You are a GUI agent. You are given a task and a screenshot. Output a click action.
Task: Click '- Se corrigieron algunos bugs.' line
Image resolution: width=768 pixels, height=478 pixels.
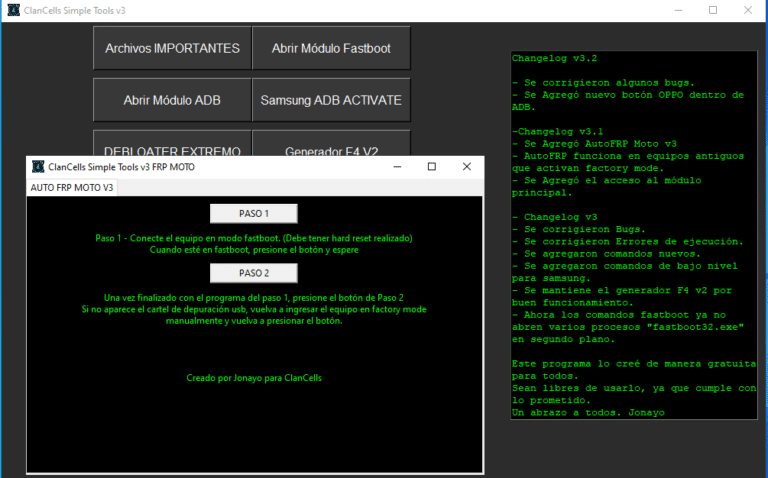click(x=603, y=83)
